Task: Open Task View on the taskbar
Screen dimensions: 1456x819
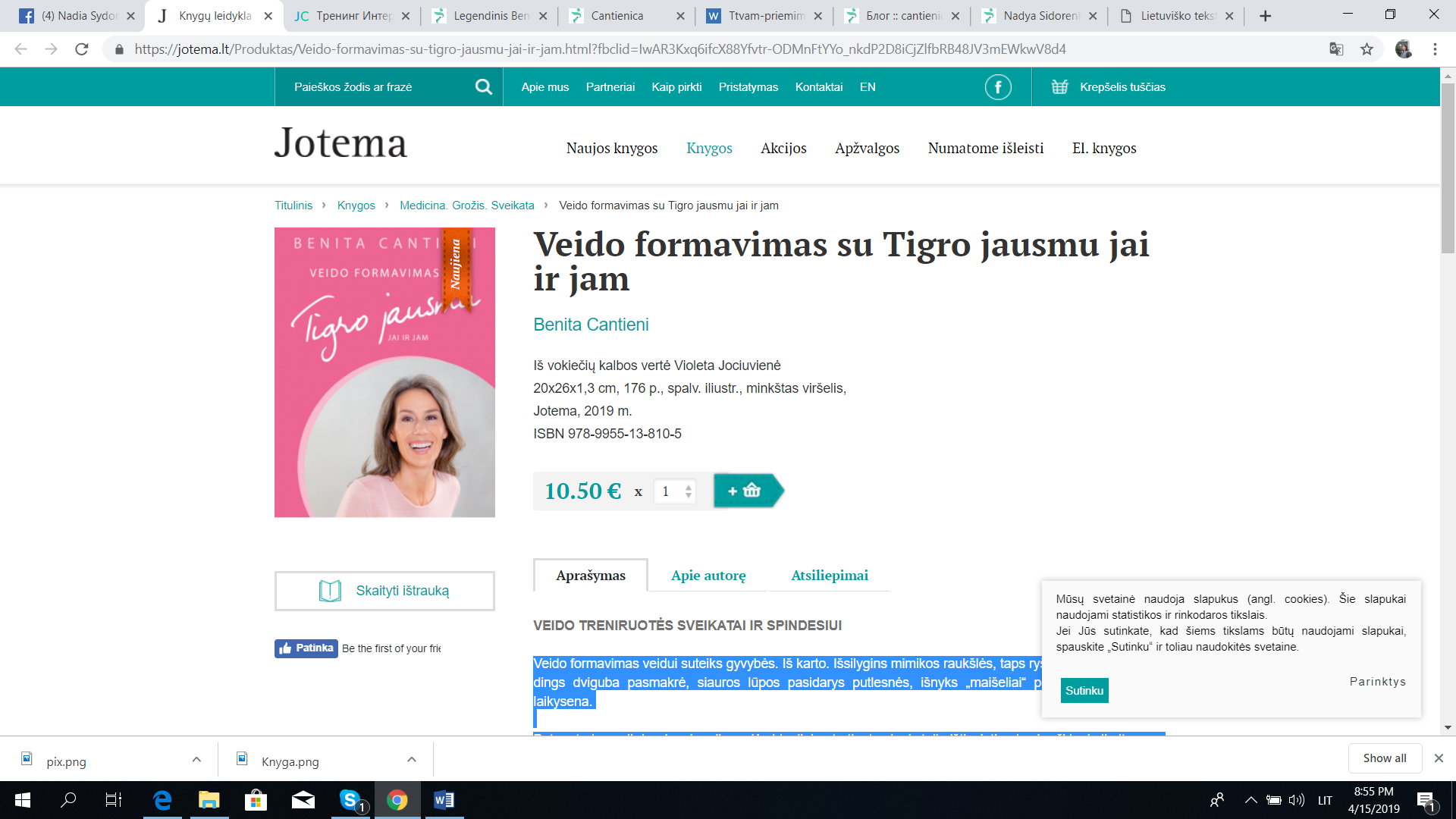Action: point(114,800)
